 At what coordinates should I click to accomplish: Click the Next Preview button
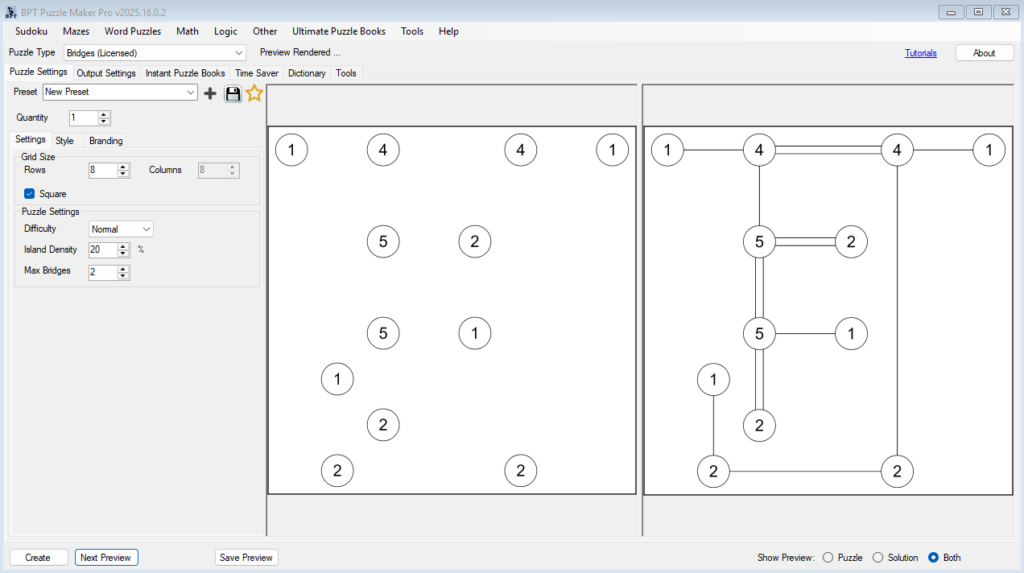click(106, 557)
